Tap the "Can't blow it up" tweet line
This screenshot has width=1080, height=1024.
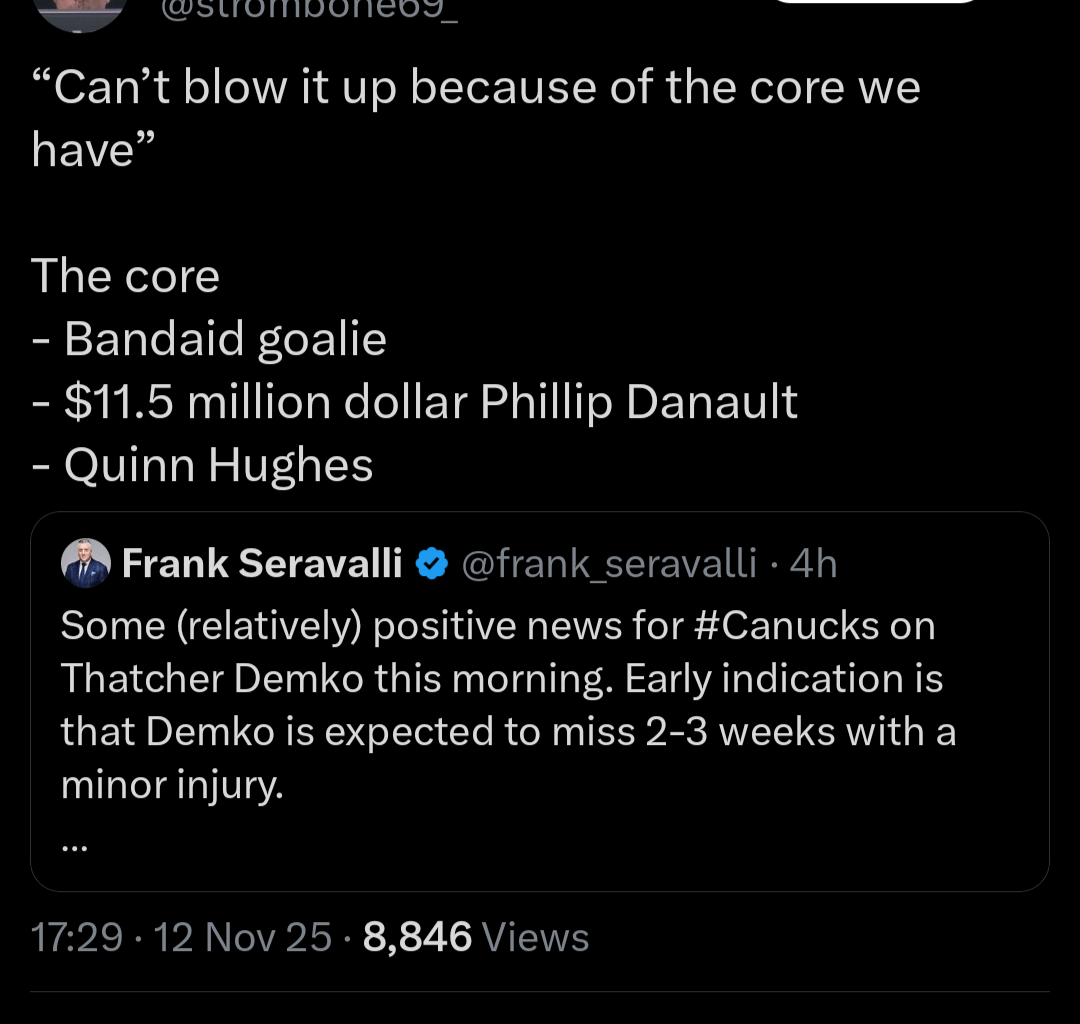(475, 88)
